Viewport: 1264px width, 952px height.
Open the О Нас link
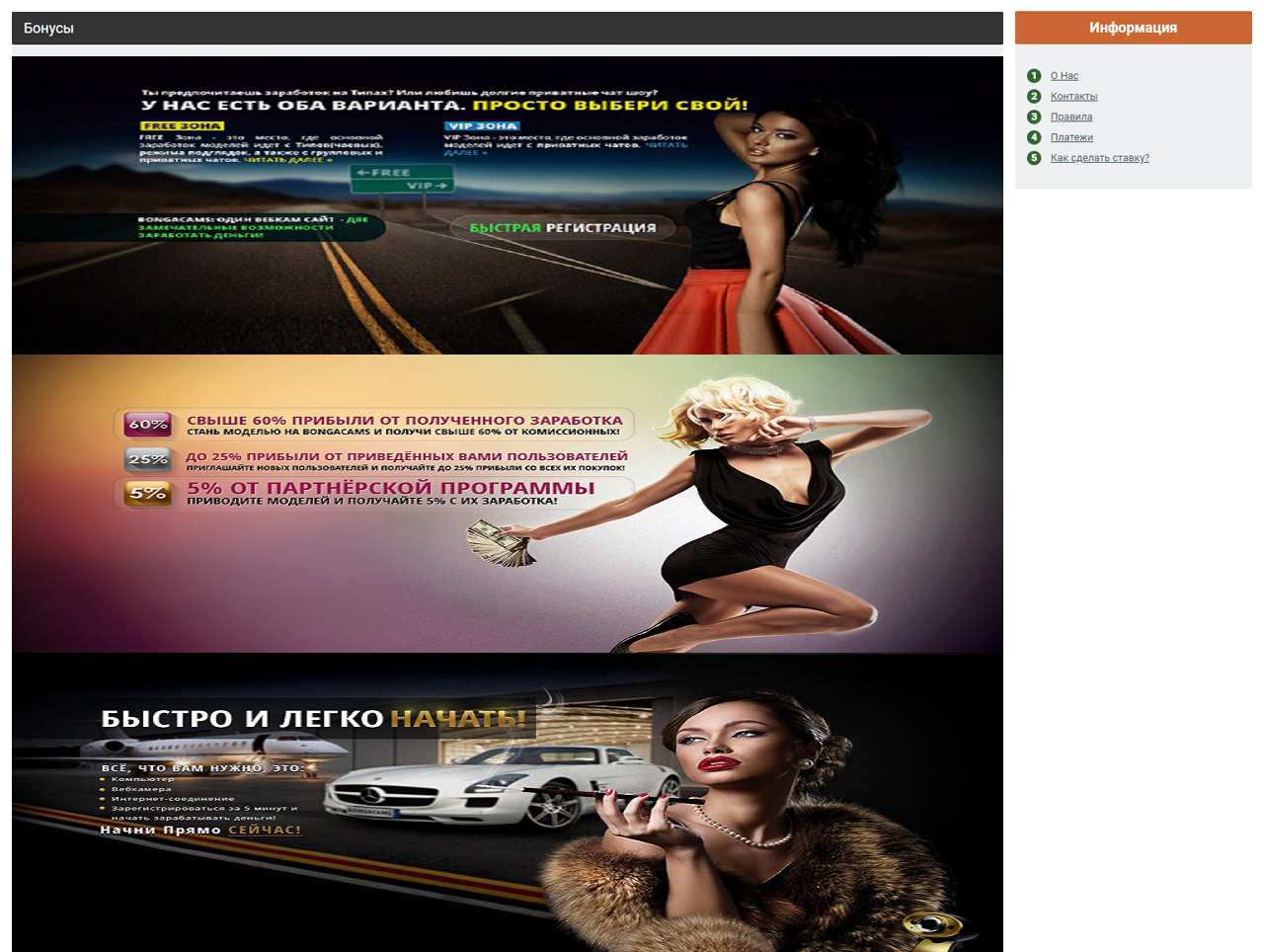(x=1064, y=76)
